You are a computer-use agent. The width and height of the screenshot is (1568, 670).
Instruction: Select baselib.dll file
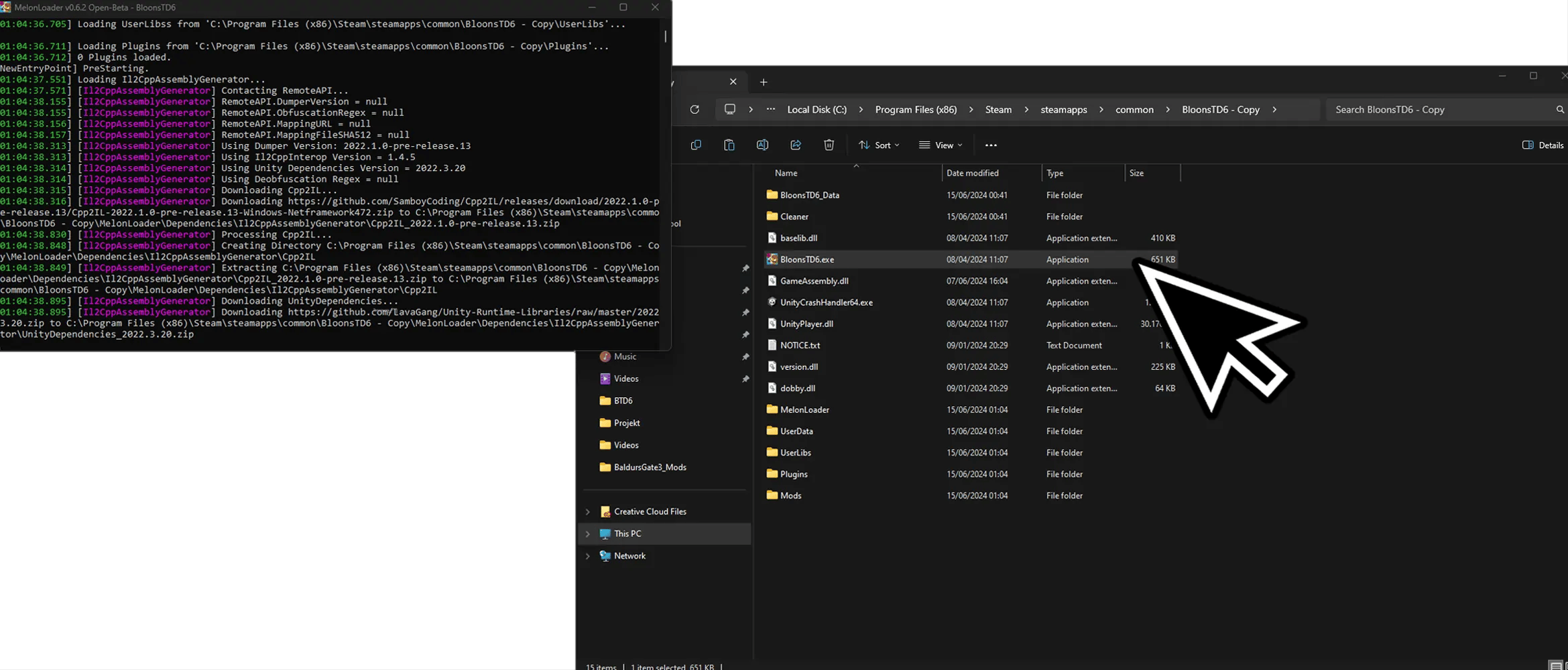point(798,238)
